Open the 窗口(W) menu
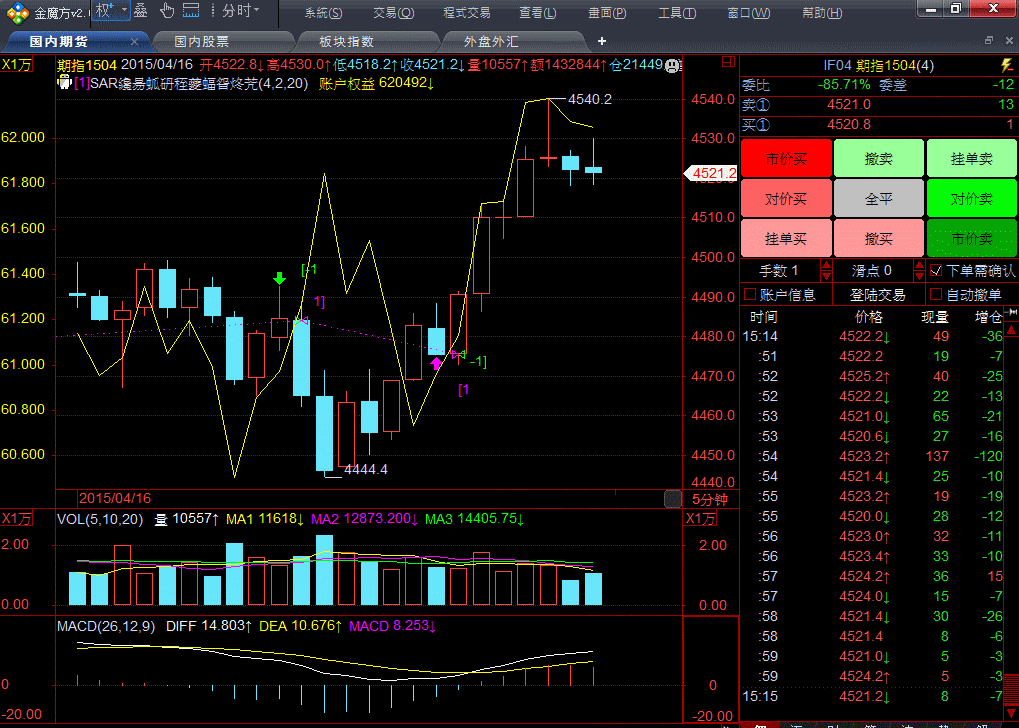This screenshot has width=1019, height=728. tap(749, 12)
